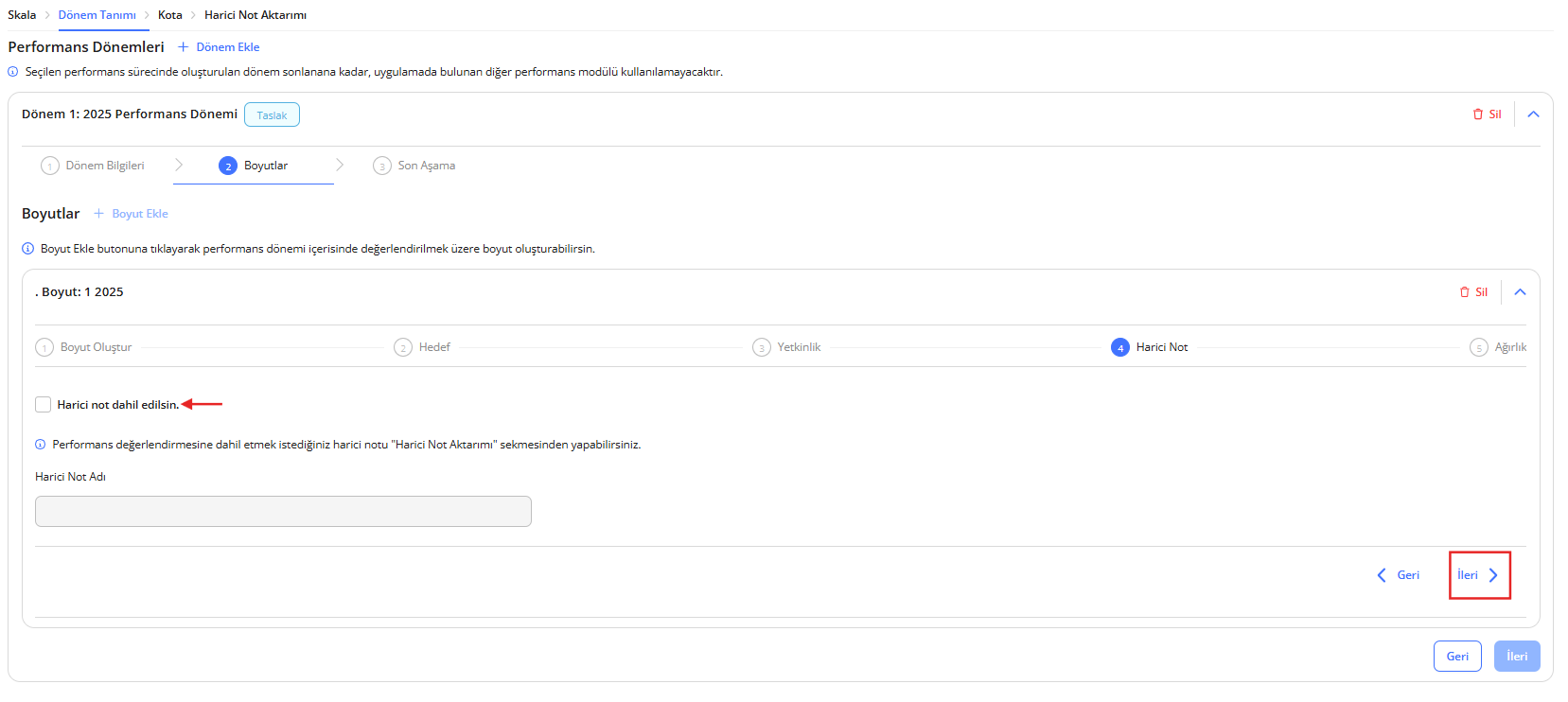Click the trash icon to delete Dönem 1
Viewport: 1568px width, 702px height.
coord(1477,114)
